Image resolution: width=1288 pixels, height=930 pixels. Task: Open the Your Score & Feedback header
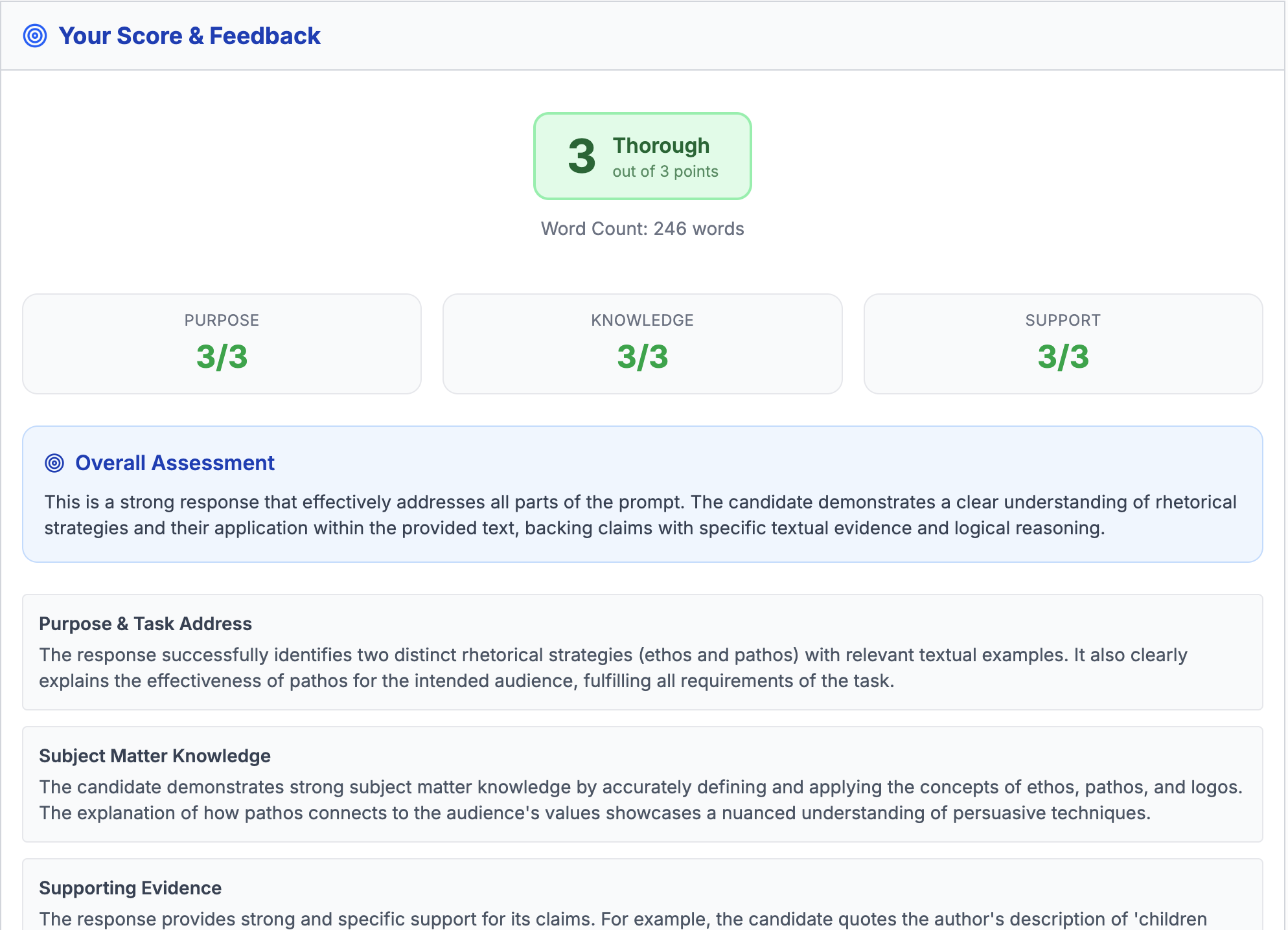pos(190,36)
